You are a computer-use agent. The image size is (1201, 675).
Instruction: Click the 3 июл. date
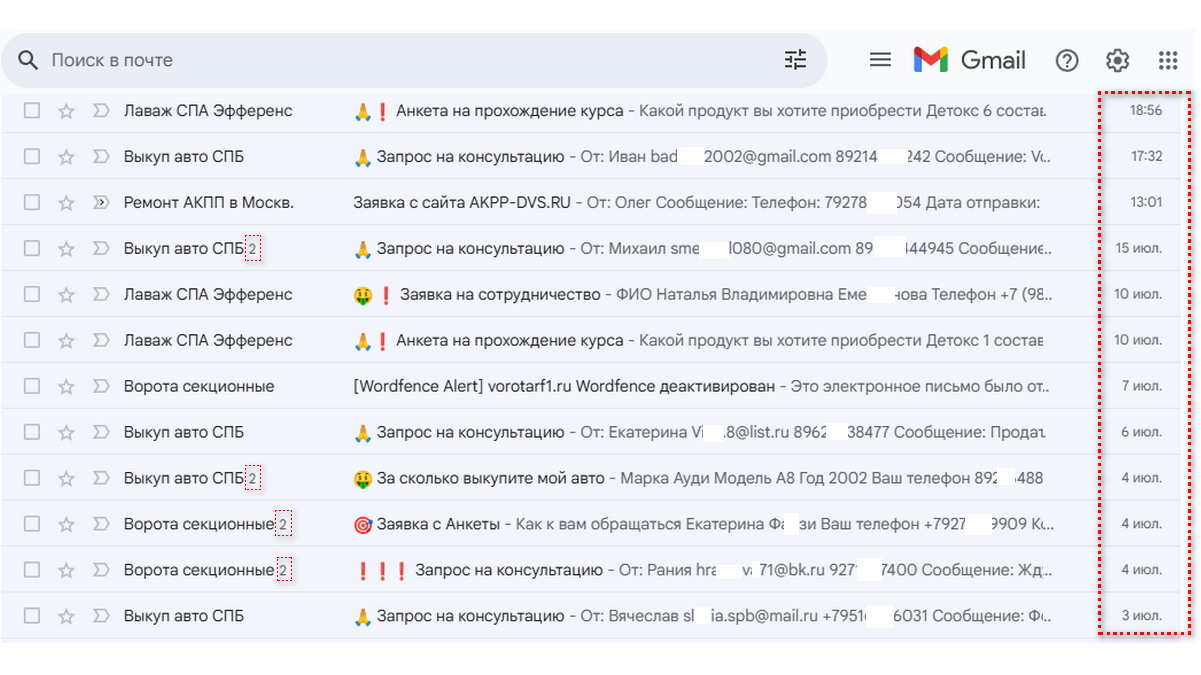tap(1142, 617)
